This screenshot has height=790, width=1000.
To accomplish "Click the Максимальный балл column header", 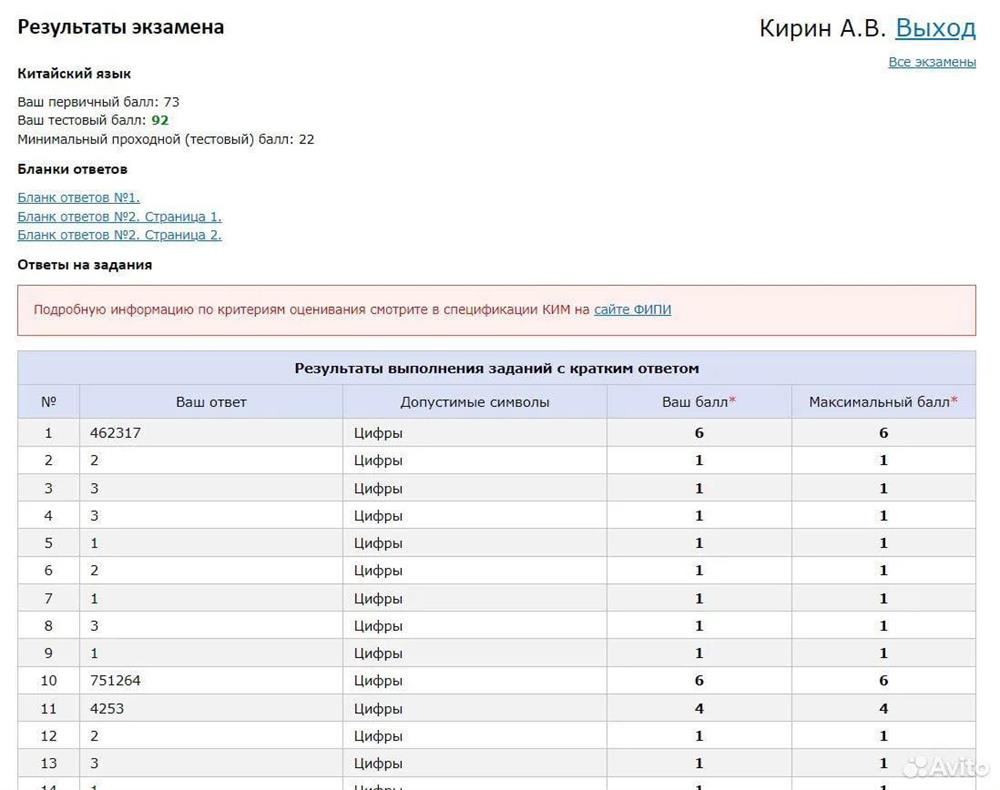I will 883,402.
